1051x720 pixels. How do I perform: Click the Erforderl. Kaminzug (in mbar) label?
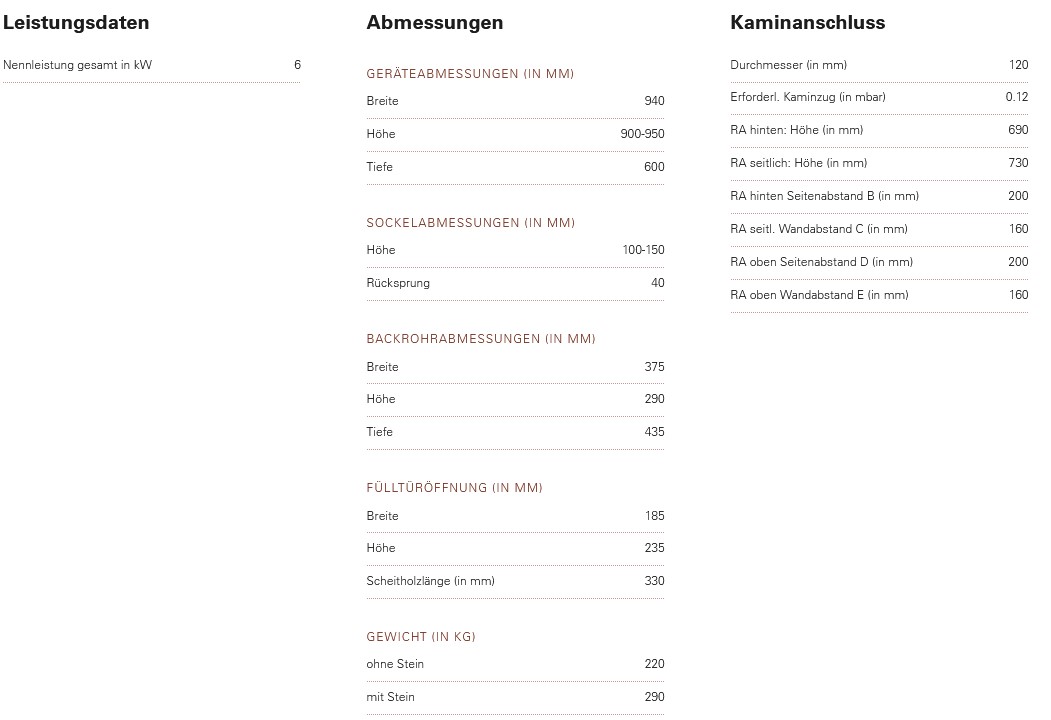coord(807,97)
